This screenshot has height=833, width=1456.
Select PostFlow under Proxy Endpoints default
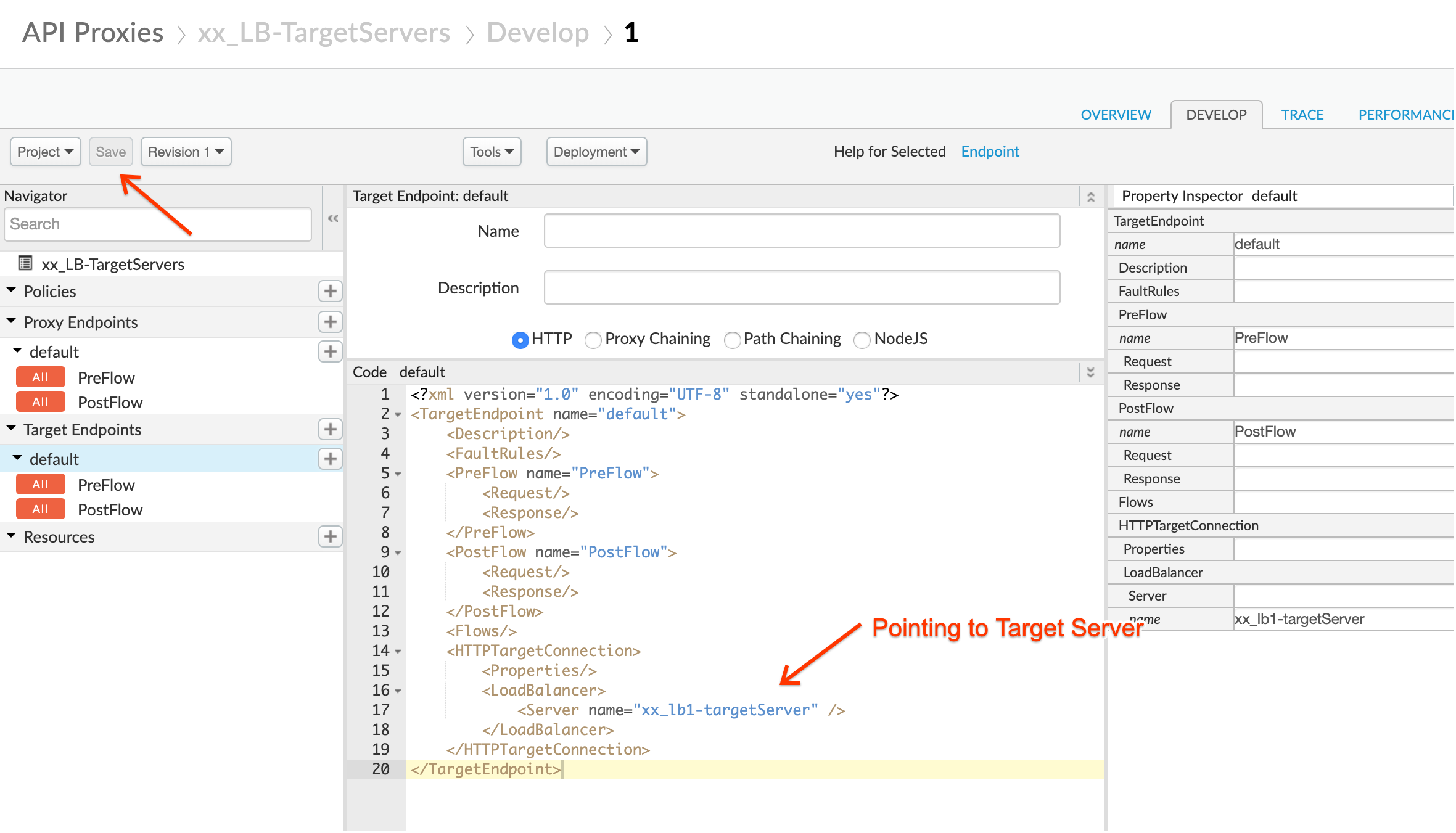pyautogui.click(x=110, y=402)
